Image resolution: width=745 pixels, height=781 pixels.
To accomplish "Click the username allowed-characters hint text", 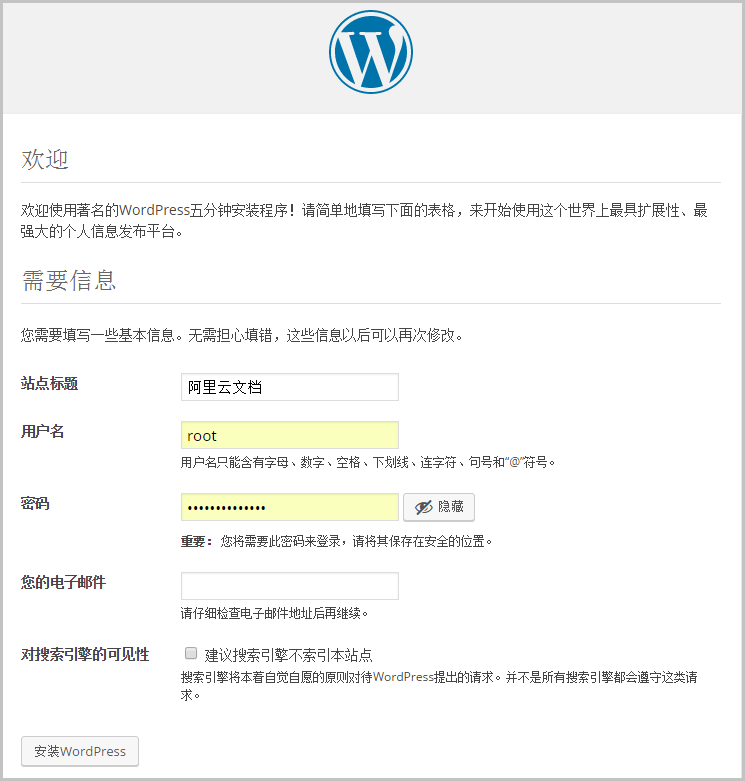I will [368, 463].
